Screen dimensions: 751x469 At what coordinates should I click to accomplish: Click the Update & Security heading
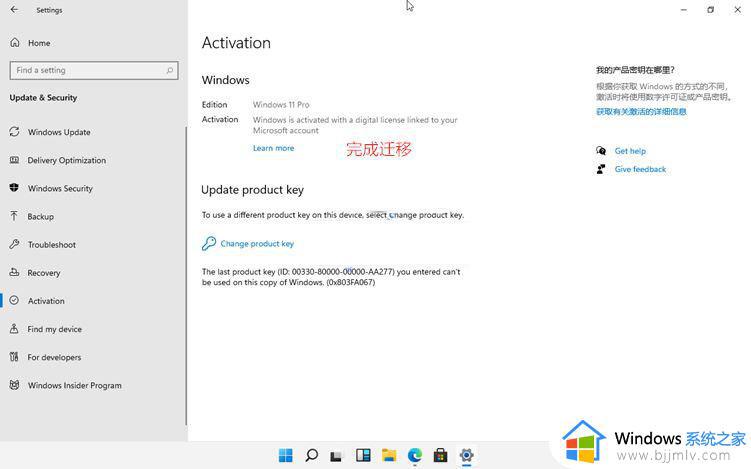click(43, 98)
